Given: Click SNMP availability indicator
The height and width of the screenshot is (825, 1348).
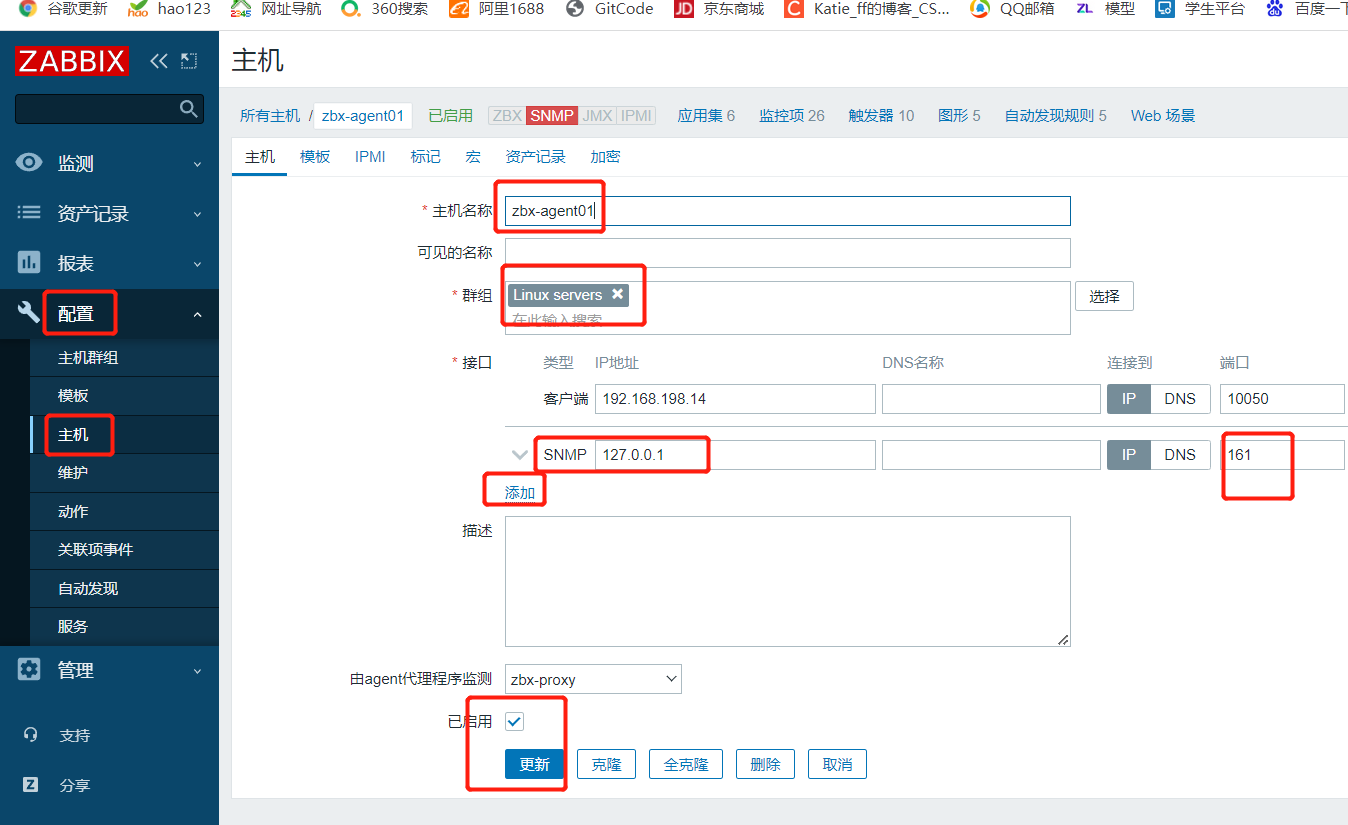Looking at the screenshot, I should click(x=552, y=116).
